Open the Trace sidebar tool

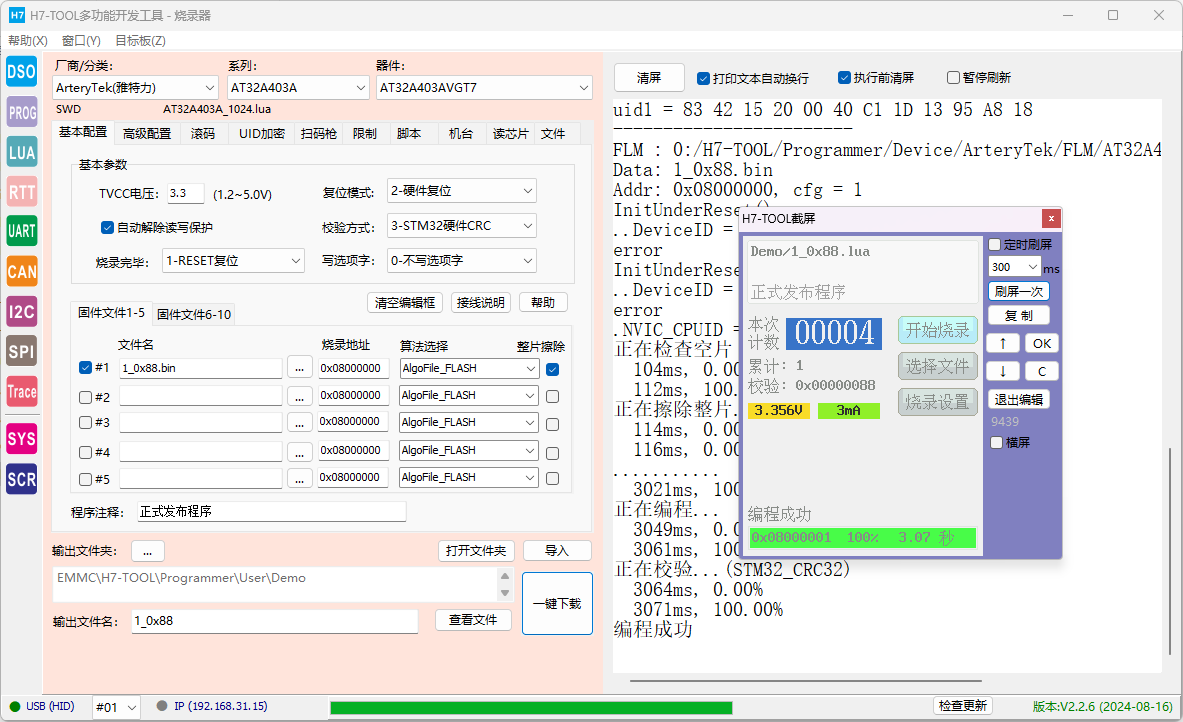click(21, 391)
